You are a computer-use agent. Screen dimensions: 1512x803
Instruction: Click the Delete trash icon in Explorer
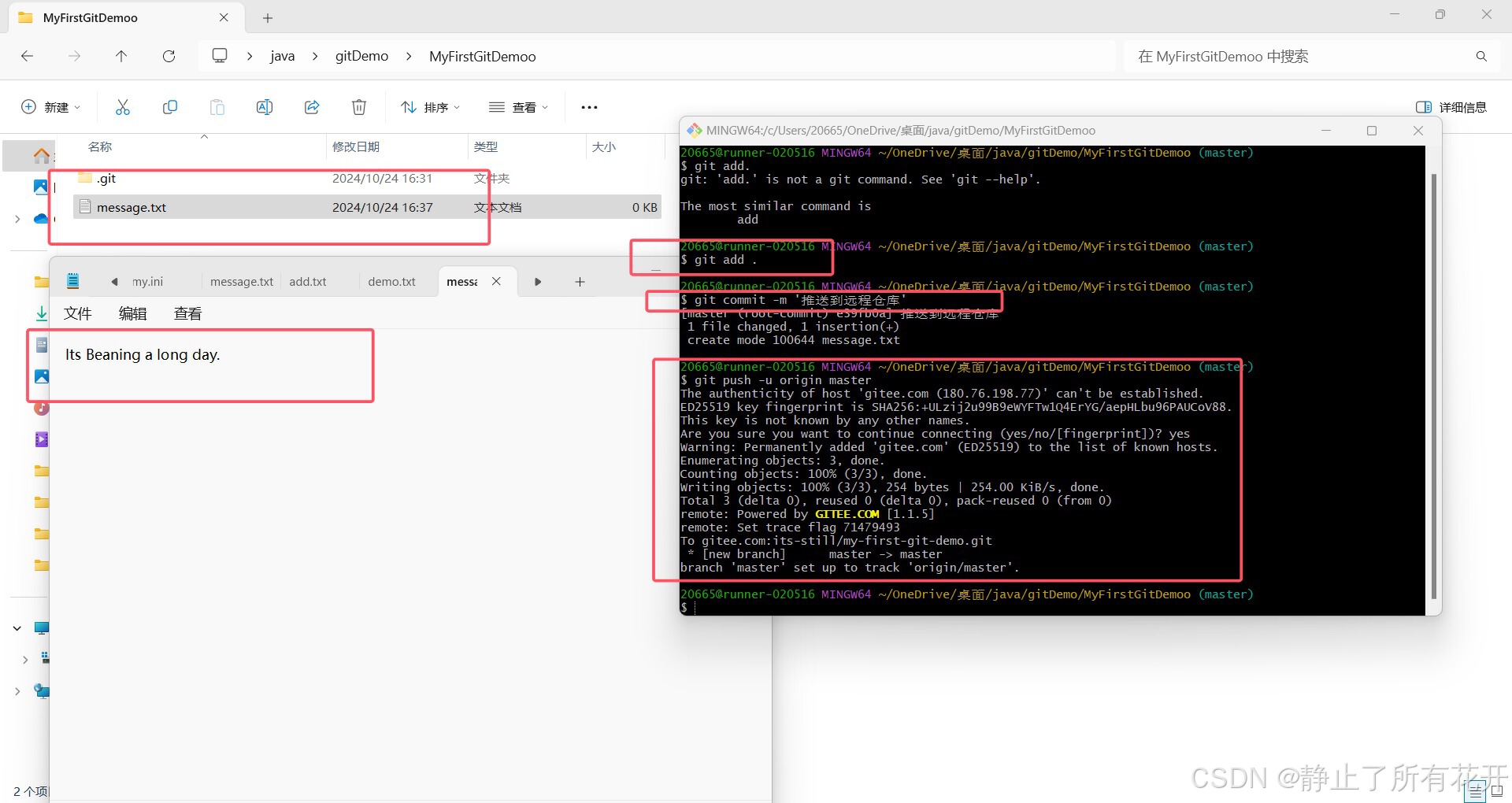click(x=359, y=107)
